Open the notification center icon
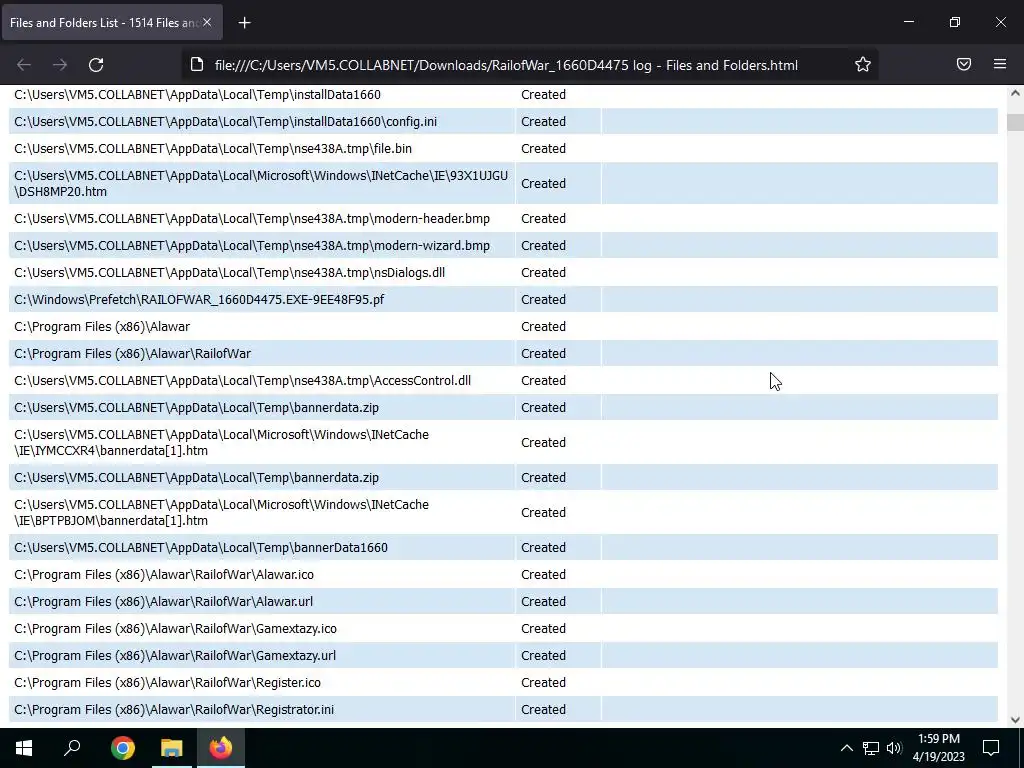Image resolution: width=1024 pixels, height=768 pixels. click(x=991, y=748)
